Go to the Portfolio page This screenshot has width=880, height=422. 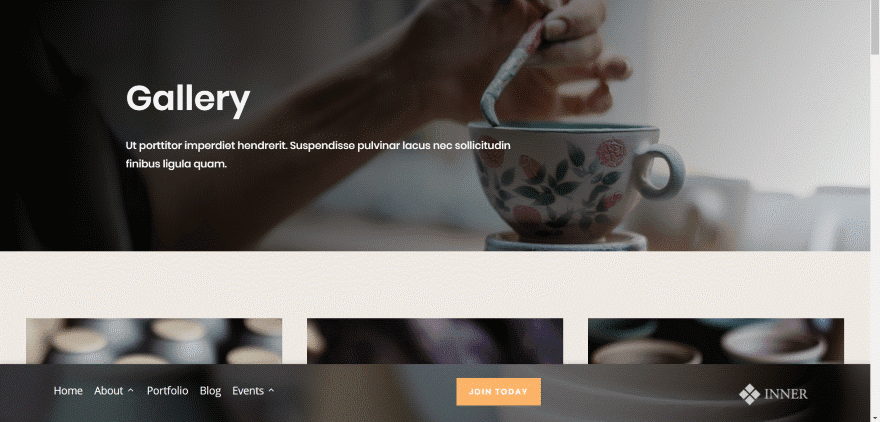(x=167, y=391)
